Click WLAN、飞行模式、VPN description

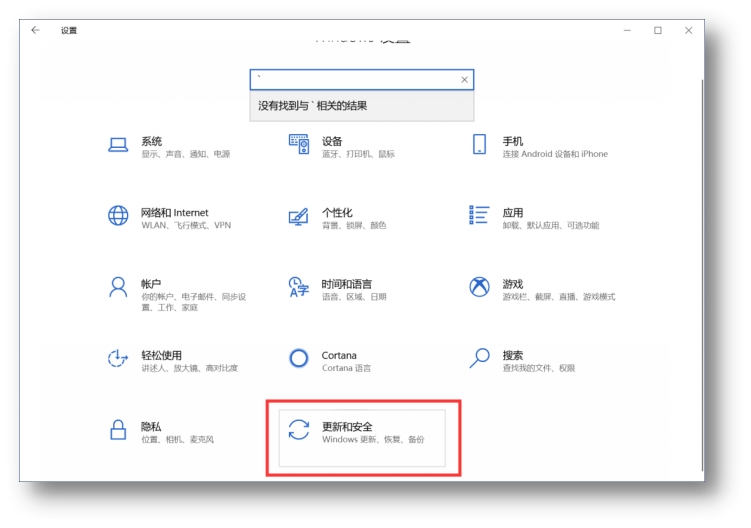click(186, 225)
